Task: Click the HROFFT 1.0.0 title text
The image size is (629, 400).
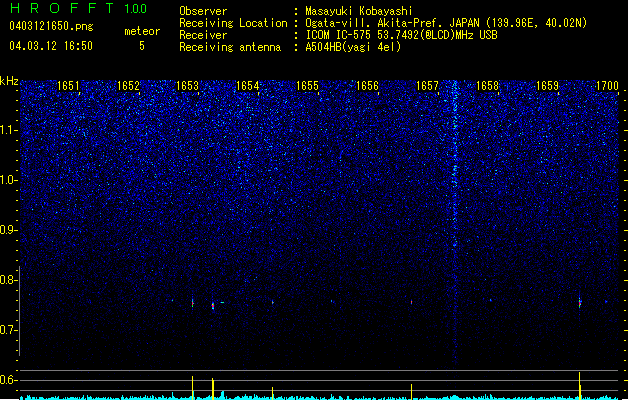Action: [x=79, y=8]
